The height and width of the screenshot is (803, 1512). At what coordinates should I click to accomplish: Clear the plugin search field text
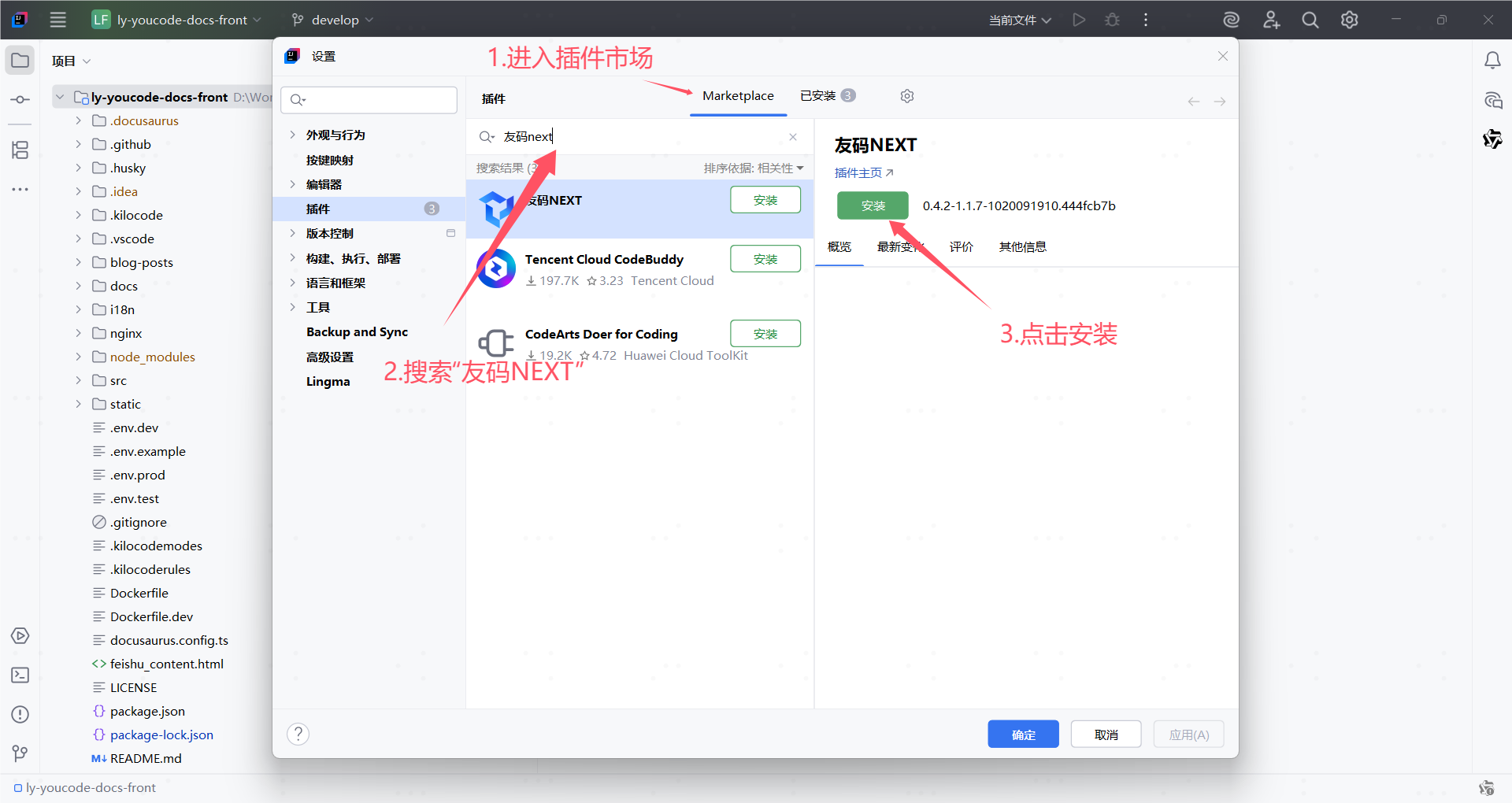793,137
